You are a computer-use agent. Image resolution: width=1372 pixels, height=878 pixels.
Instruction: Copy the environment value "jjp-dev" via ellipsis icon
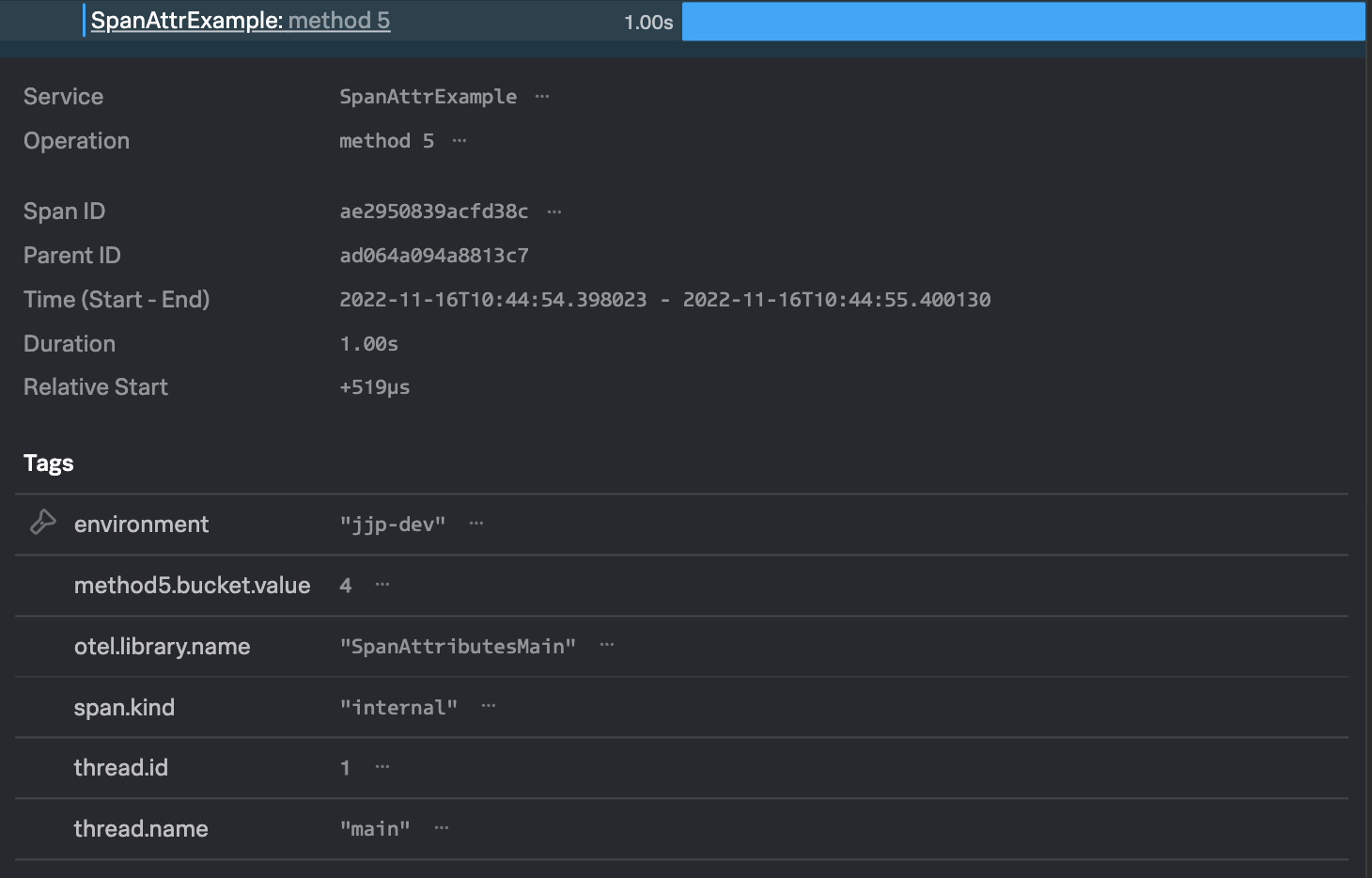[476, 525]
